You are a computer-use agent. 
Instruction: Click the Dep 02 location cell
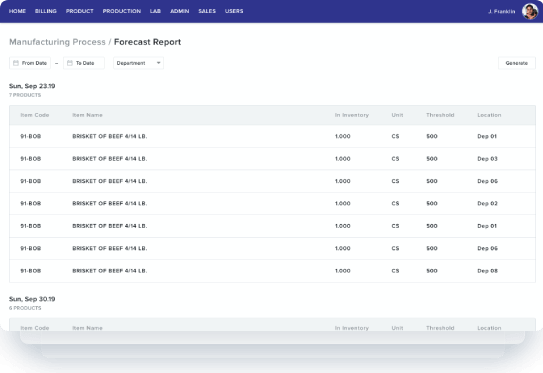487,203
